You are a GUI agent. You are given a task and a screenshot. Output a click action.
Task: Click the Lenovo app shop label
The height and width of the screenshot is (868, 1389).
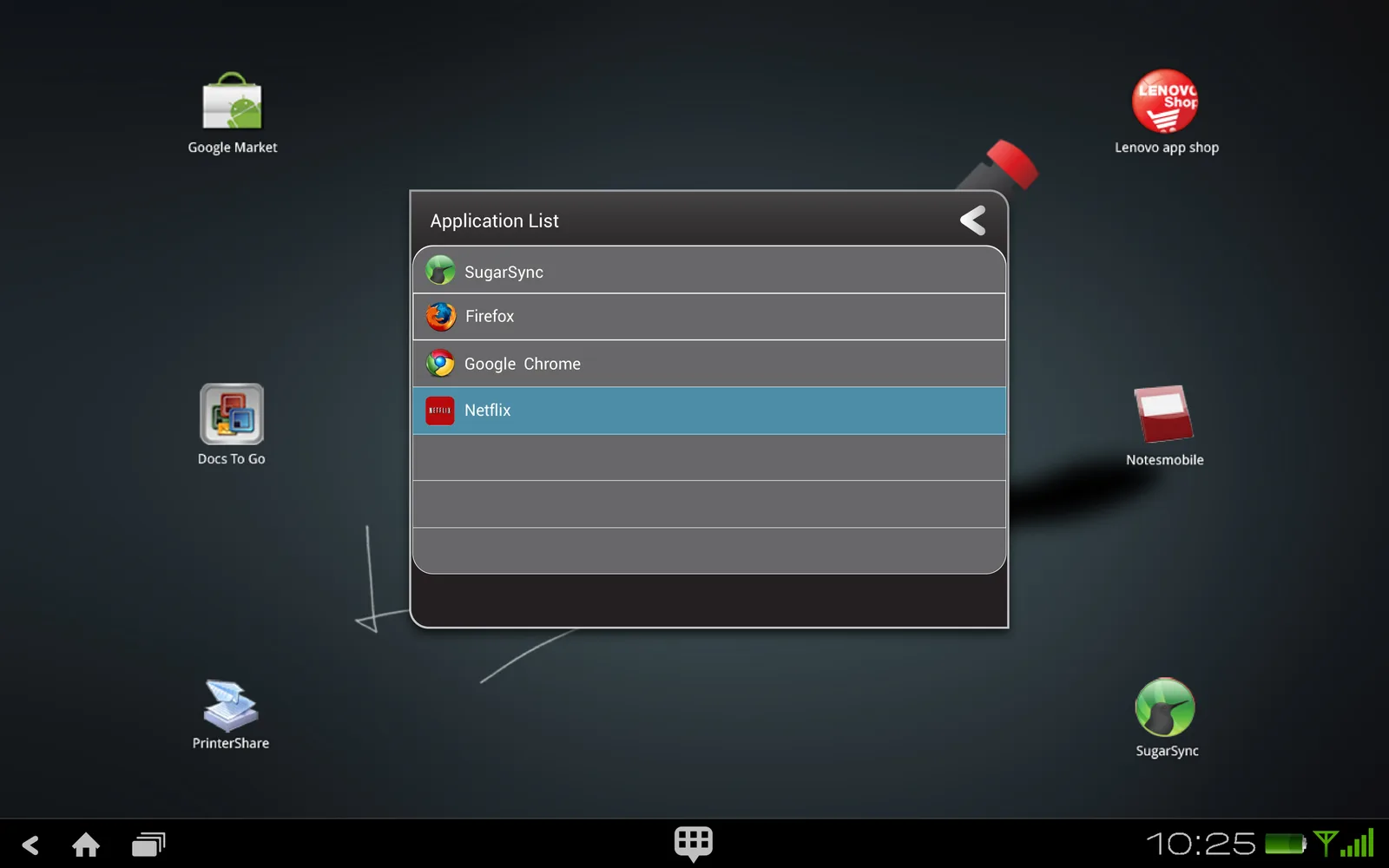pyautogui.click(x=1167, y=148)
